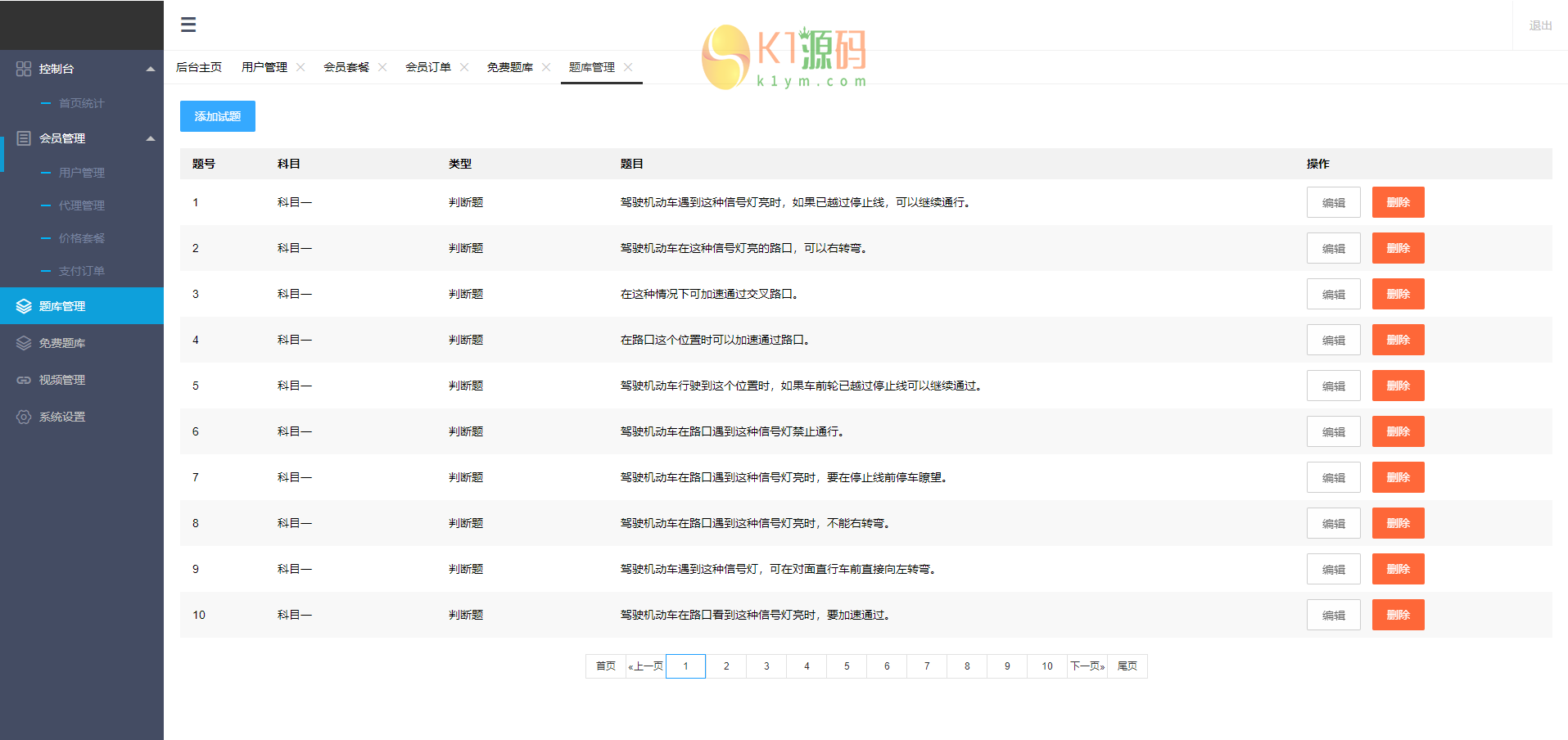Edit question number 8

tap(1334, 523)
